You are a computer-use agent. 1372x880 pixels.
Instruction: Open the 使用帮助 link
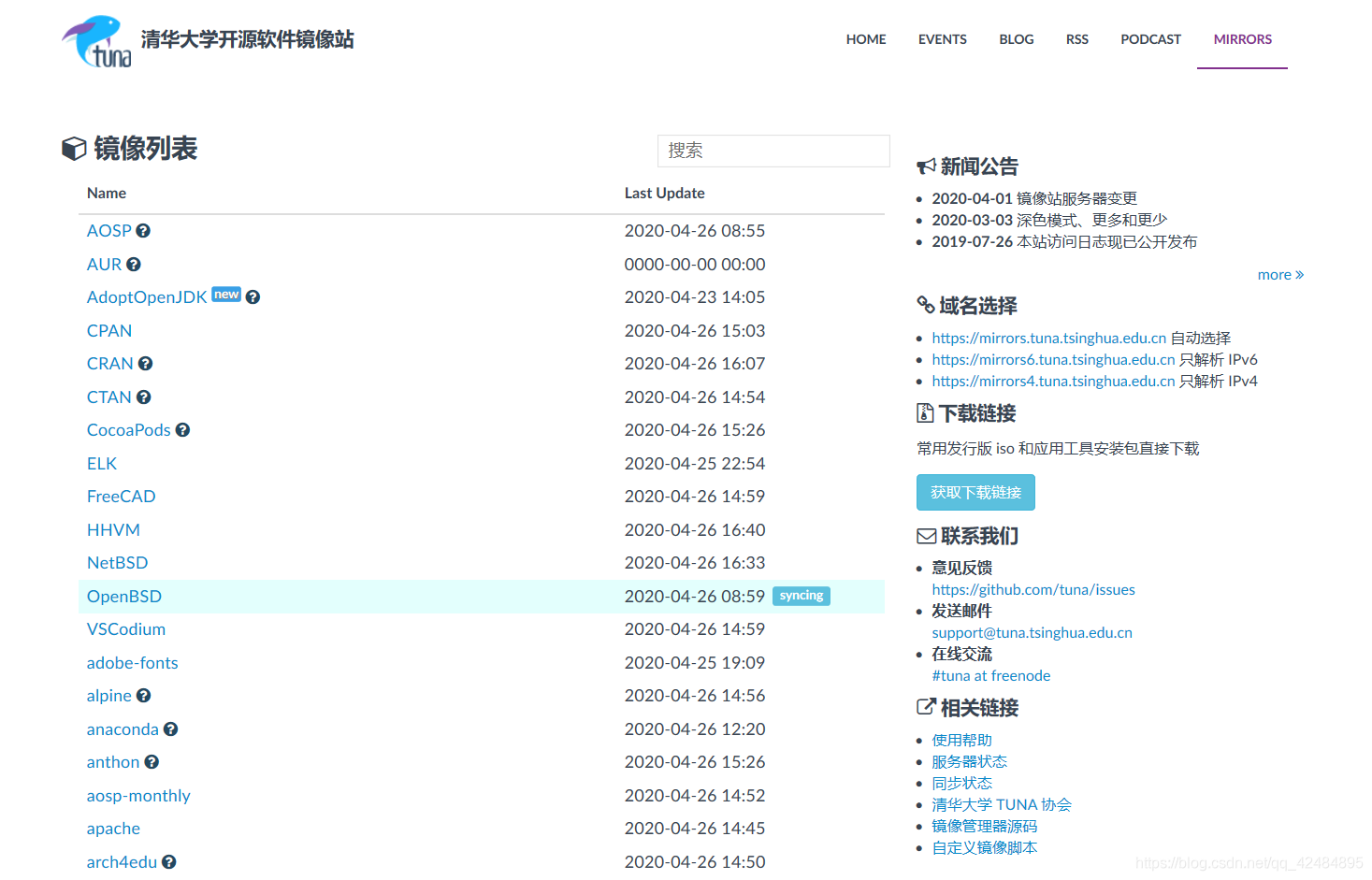point(961,741)
